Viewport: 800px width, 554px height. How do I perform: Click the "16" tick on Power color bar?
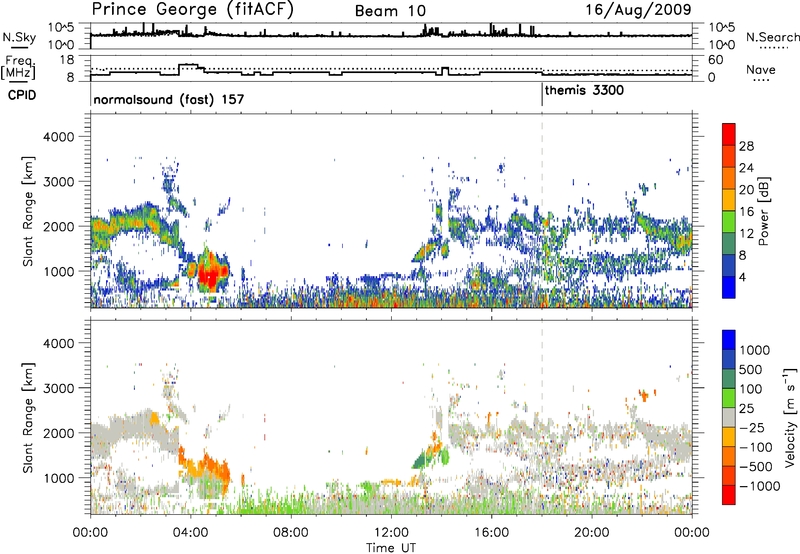746,212
